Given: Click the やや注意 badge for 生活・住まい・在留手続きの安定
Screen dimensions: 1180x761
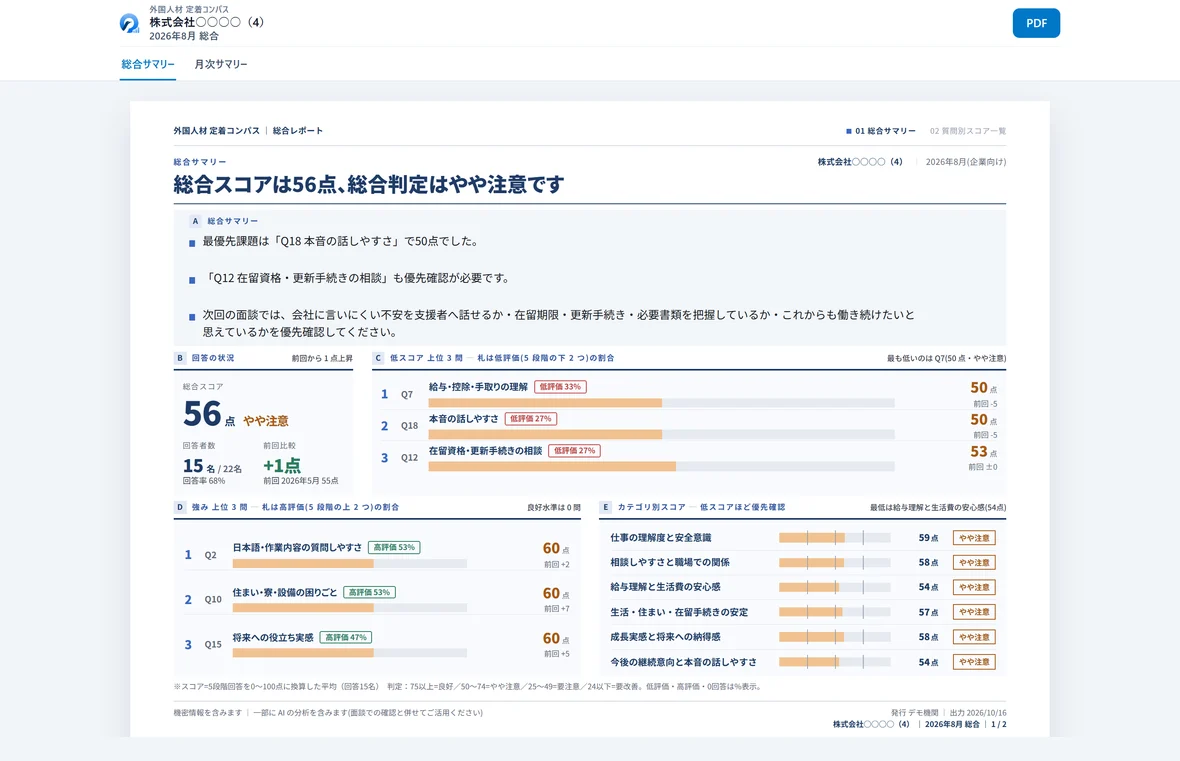Looking at the screenshot, I should (x=975, y=613).
